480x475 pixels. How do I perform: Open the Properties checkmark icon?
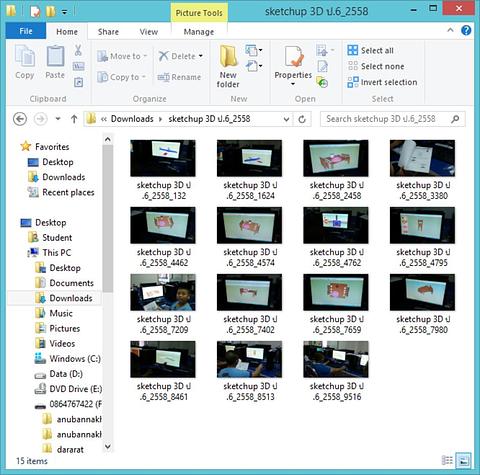pos(293,56)
